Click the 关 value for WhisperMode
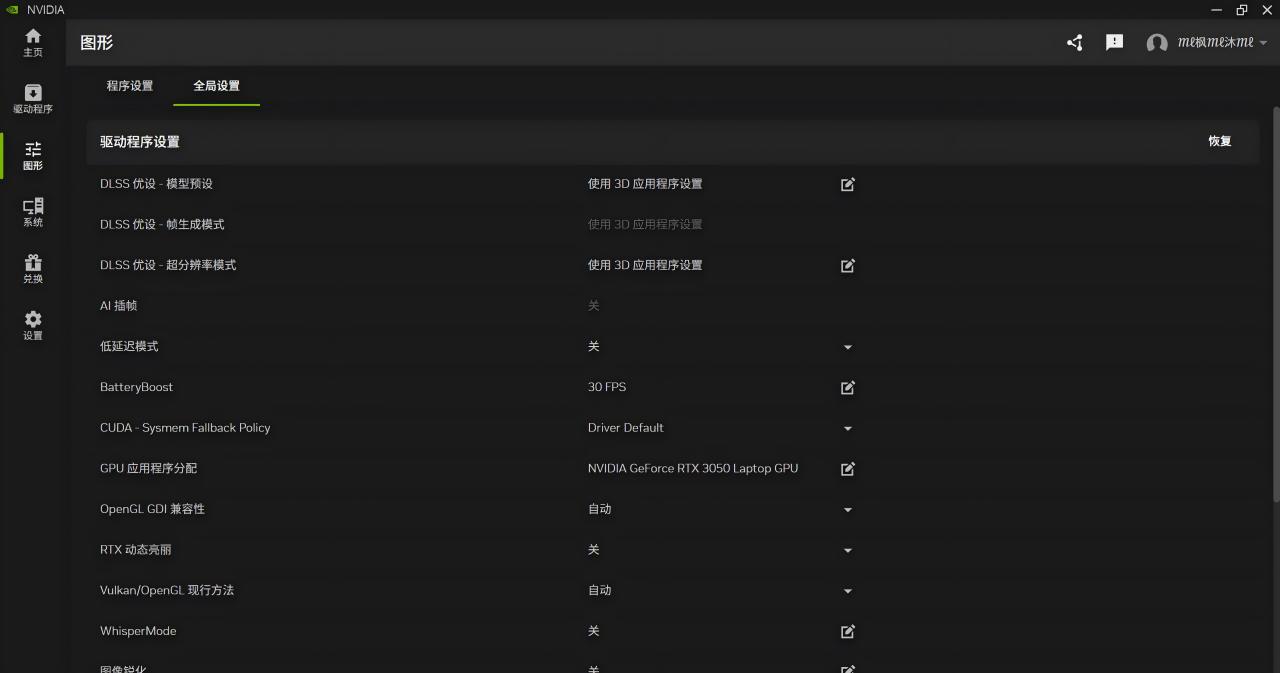 coord(594,631)
